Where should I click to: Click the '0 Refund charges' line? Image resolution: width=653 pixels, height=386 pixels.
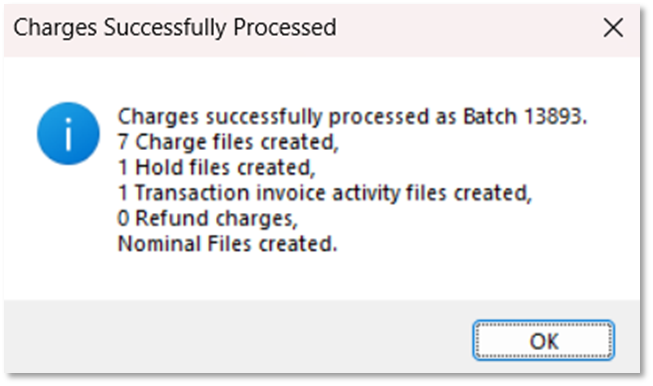click(208, 219)
